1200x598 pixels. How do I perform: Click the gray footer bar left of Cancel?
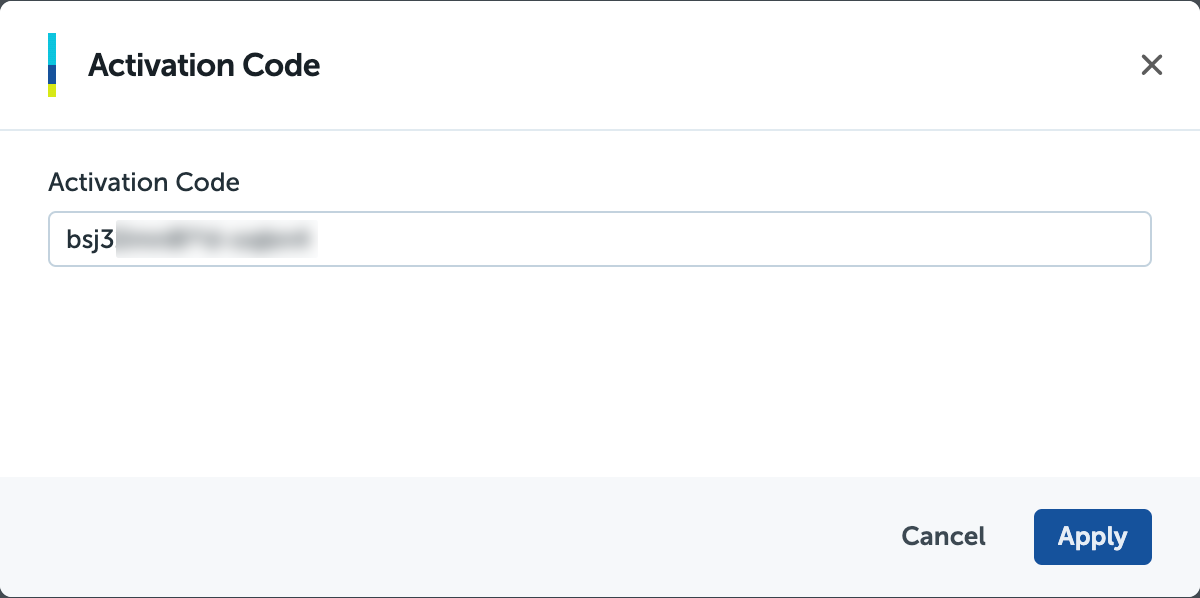(x=450, y=537)
